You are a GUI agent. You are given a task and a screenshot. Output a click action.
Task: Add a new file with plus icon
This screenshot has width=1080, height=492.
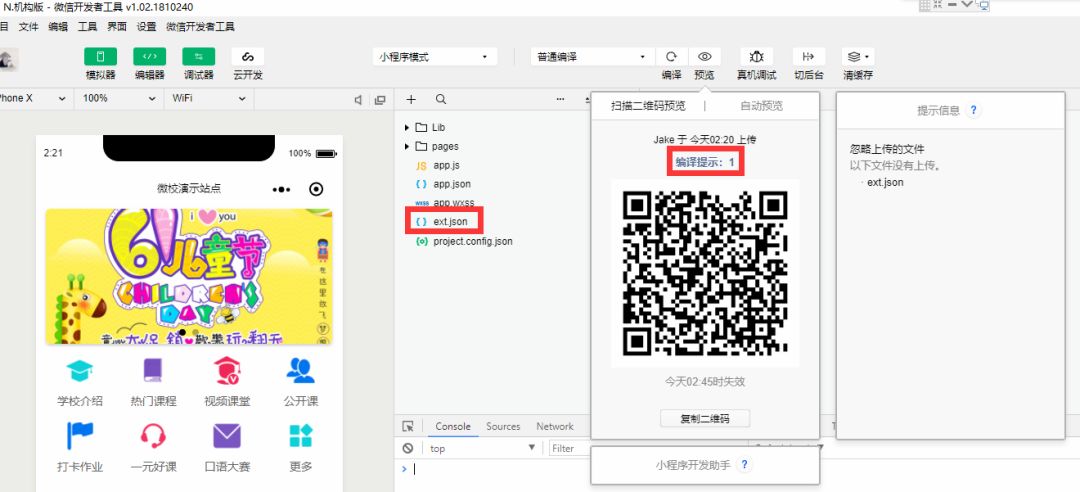[x=411, y=99]
